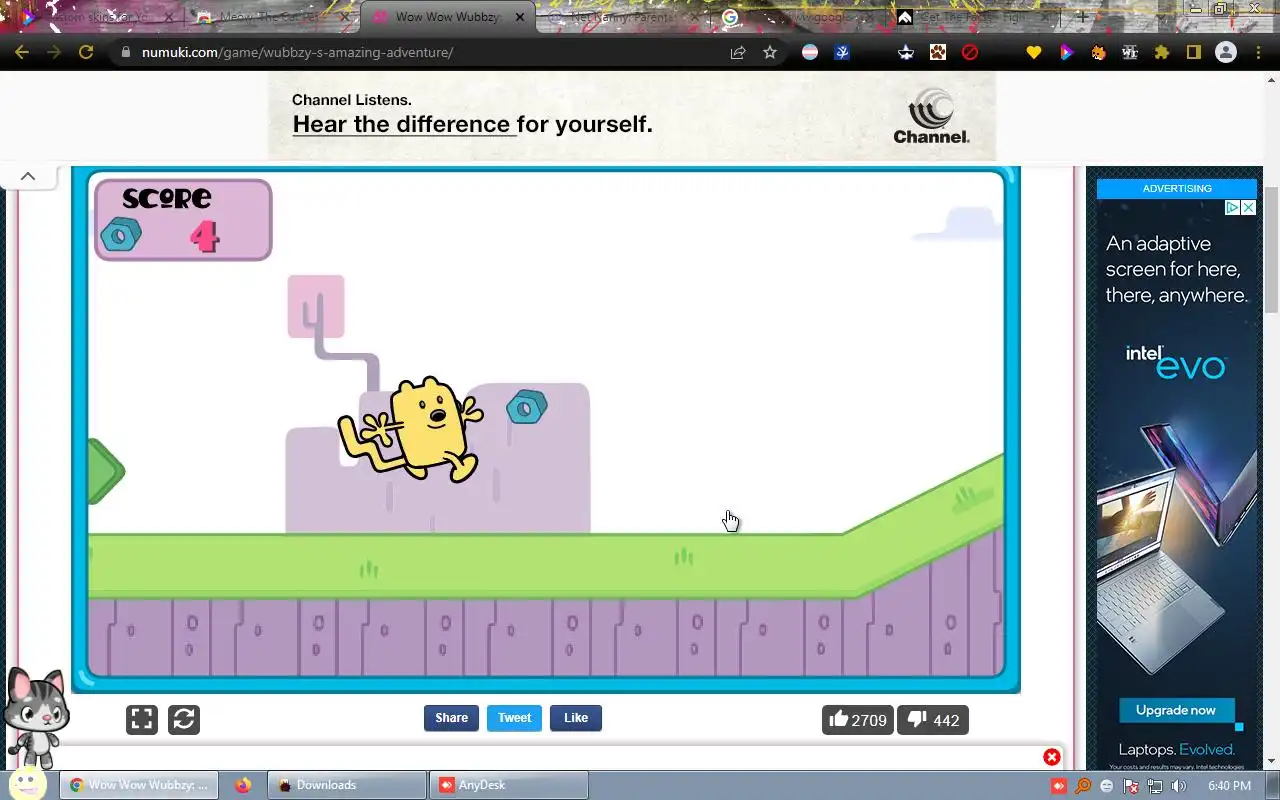Open a new tab with plus button
The height and width of the screenshot is (800, 1280).
pyautogui.click(x=1082, y=17)
